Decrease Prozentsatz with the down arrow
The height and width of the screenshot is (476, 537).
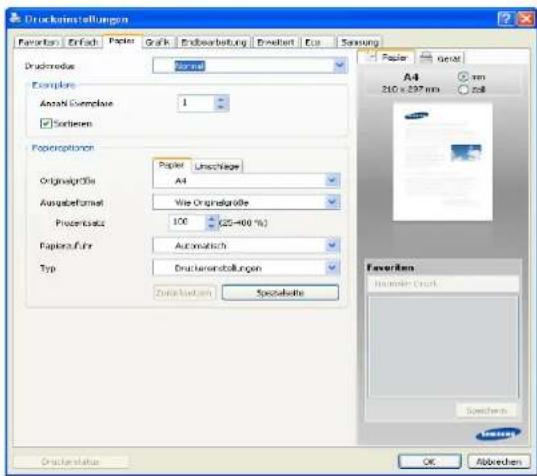click(212, 226)
